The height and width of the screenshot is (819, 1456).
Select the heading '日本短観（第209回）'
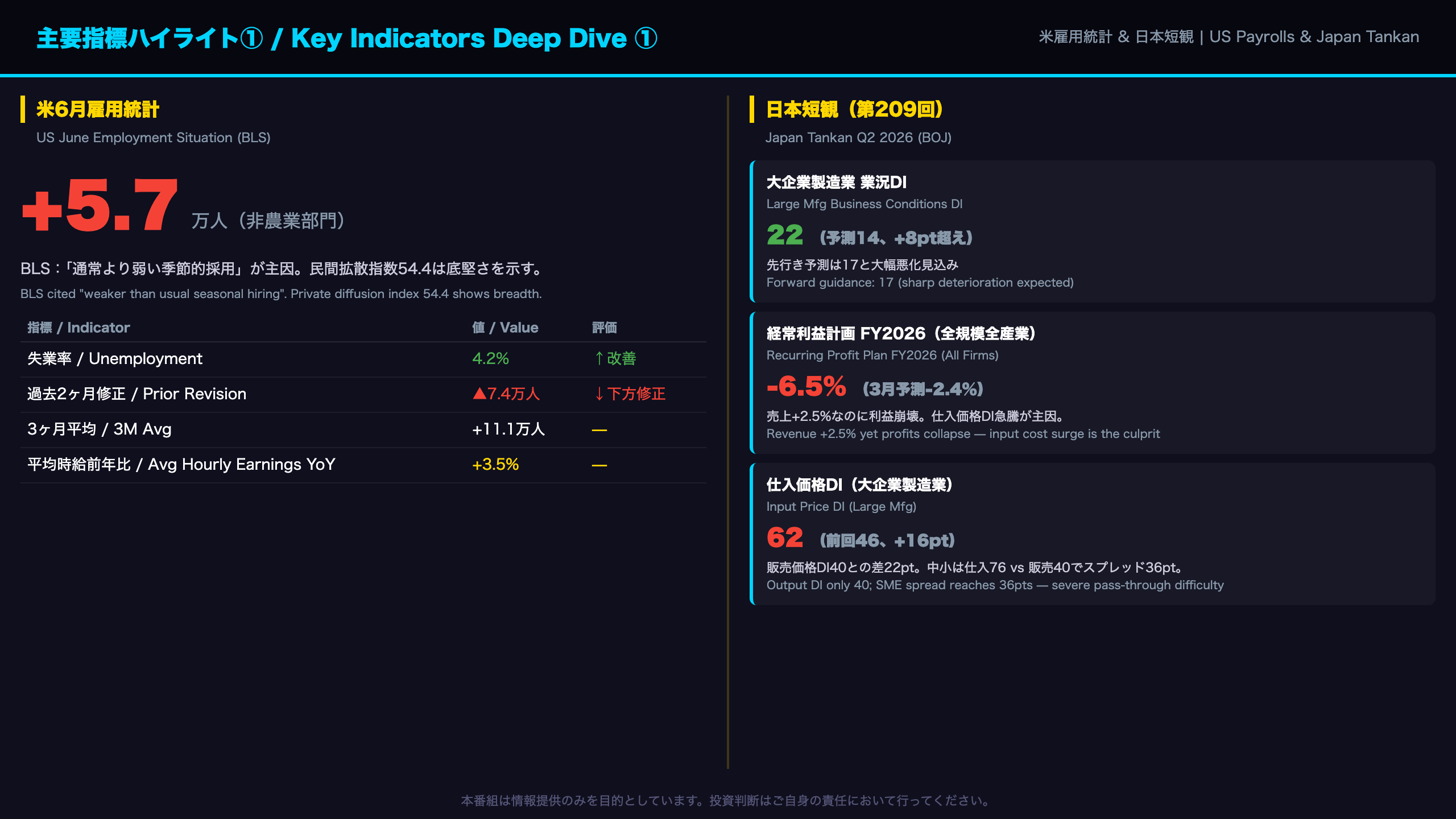click(854, 109)
